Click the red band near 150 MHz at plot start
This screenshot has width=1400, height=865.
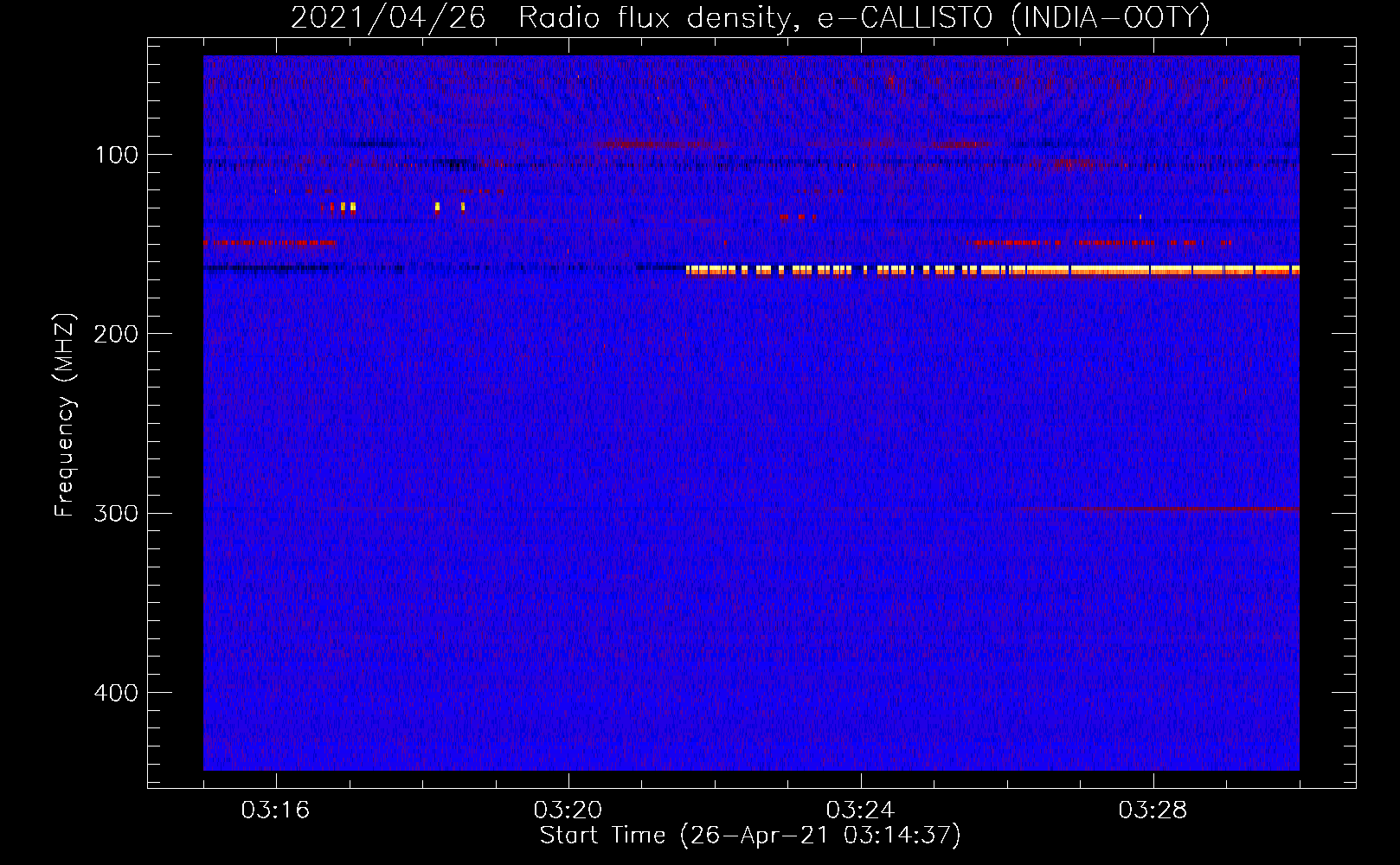(270, 243)
